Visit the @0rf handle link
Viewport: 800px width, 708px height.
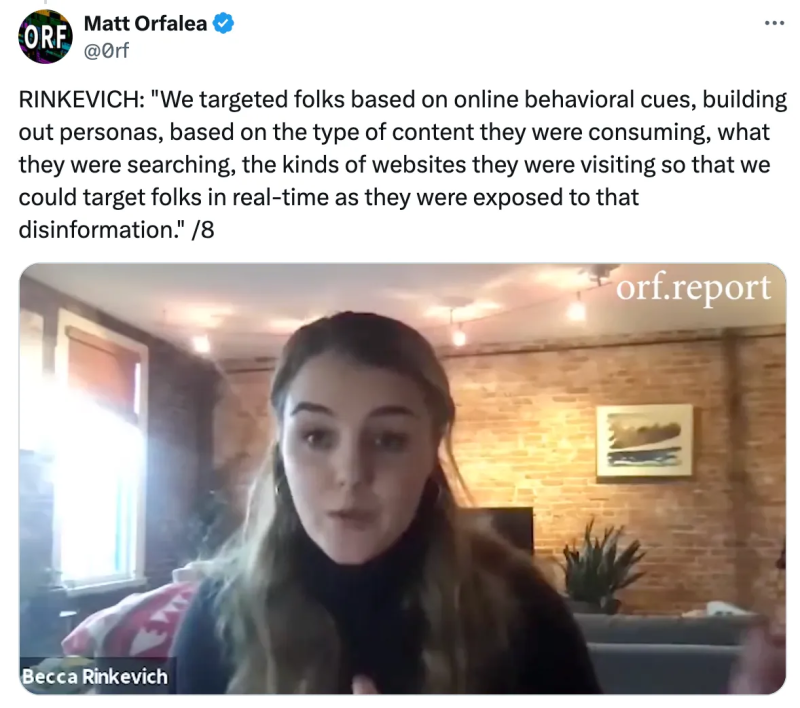pyautogui.click(x=106, y=50)
